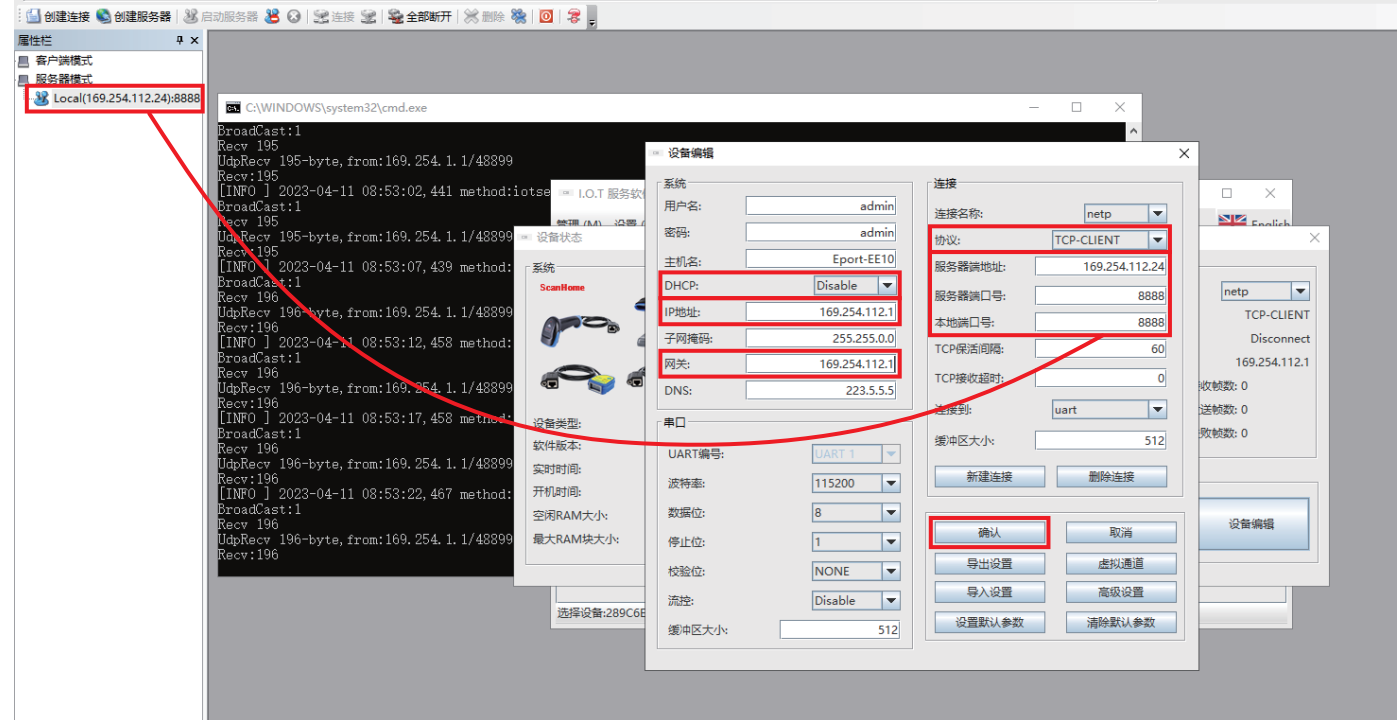Click the 网关 input field
This screenshot has height=720, width=1397.
[x=821, y=364]
